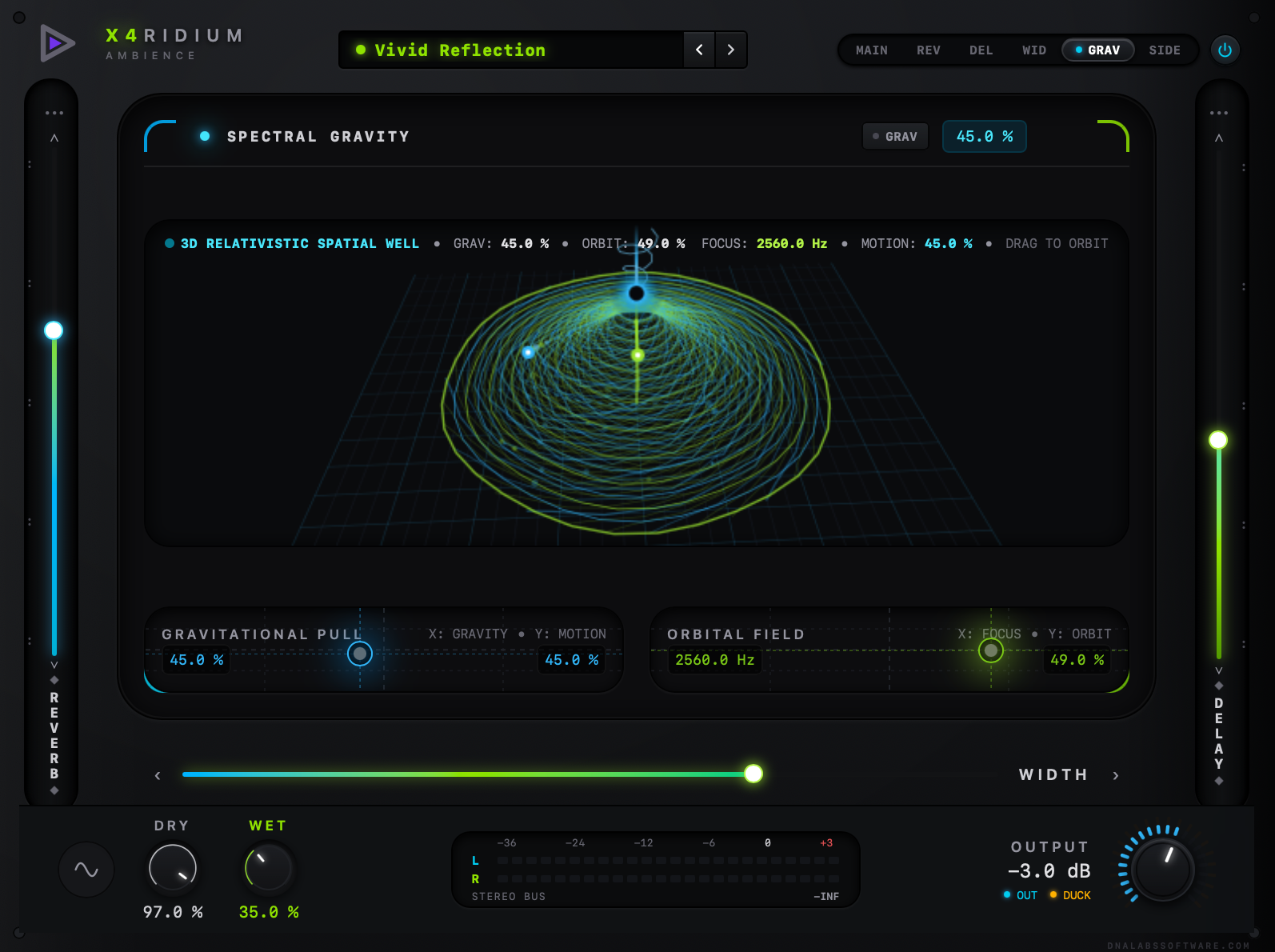The image size is (1275, 952).
Task: Toggle the OUT option
Action: coord(1020,895)
